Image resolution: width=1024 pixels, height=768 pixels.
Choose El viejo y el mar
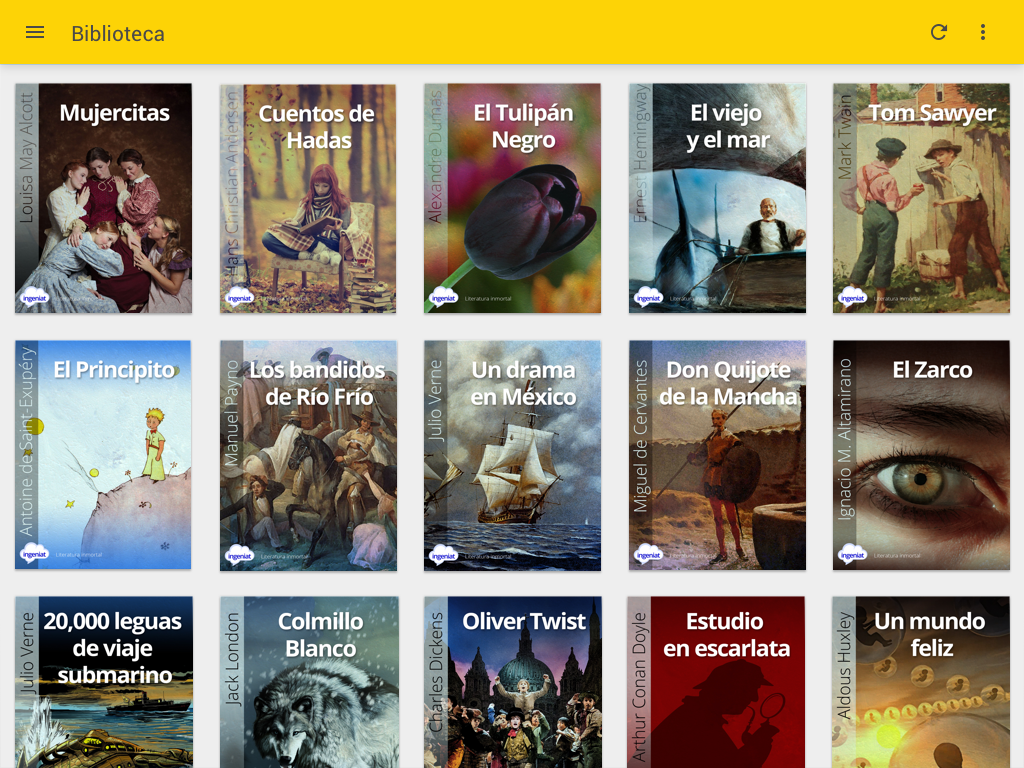tap(717, 198)
